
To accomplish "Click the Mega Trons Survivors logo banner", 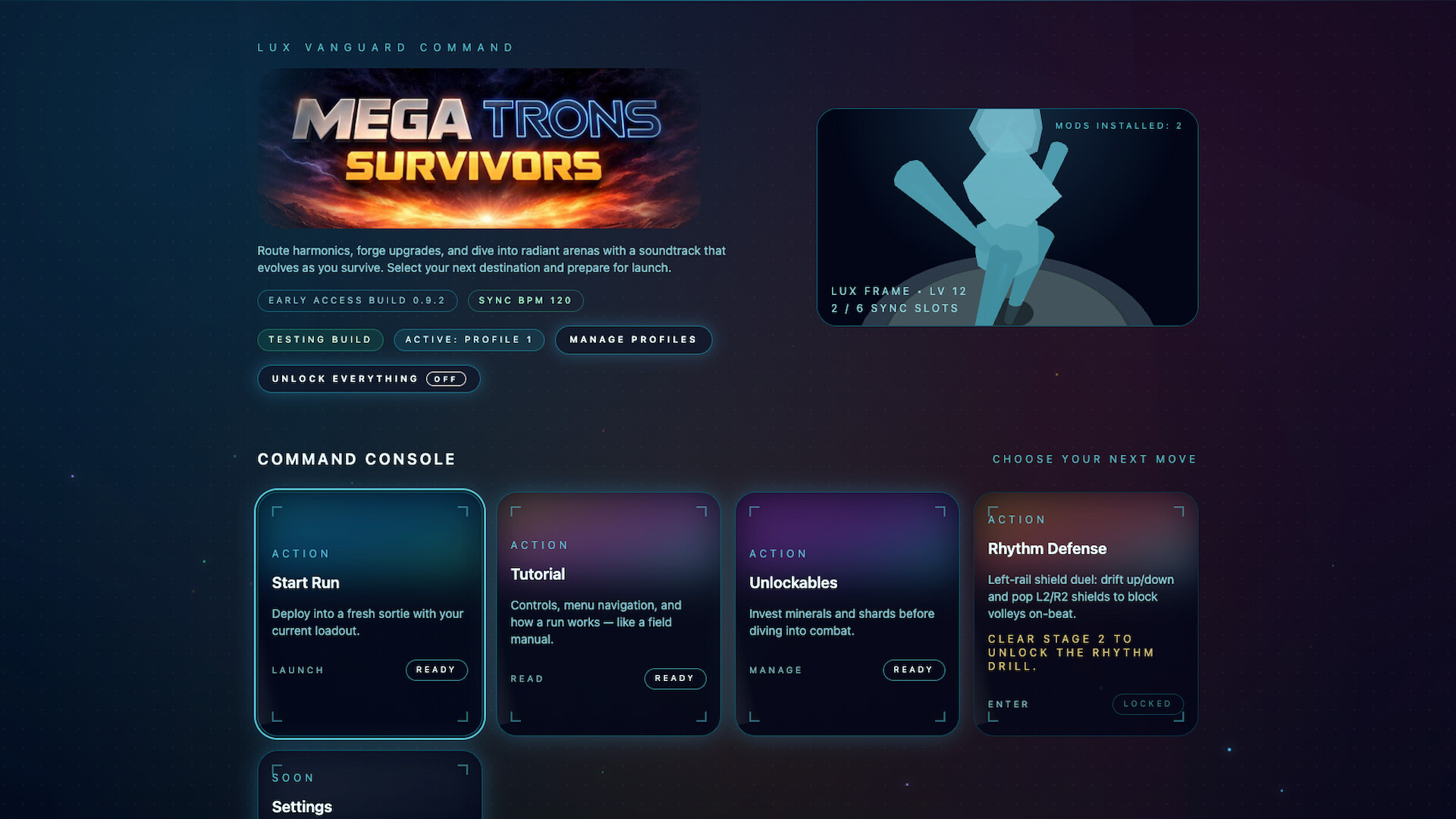I will pyautogui.click(x=479, y=149).
